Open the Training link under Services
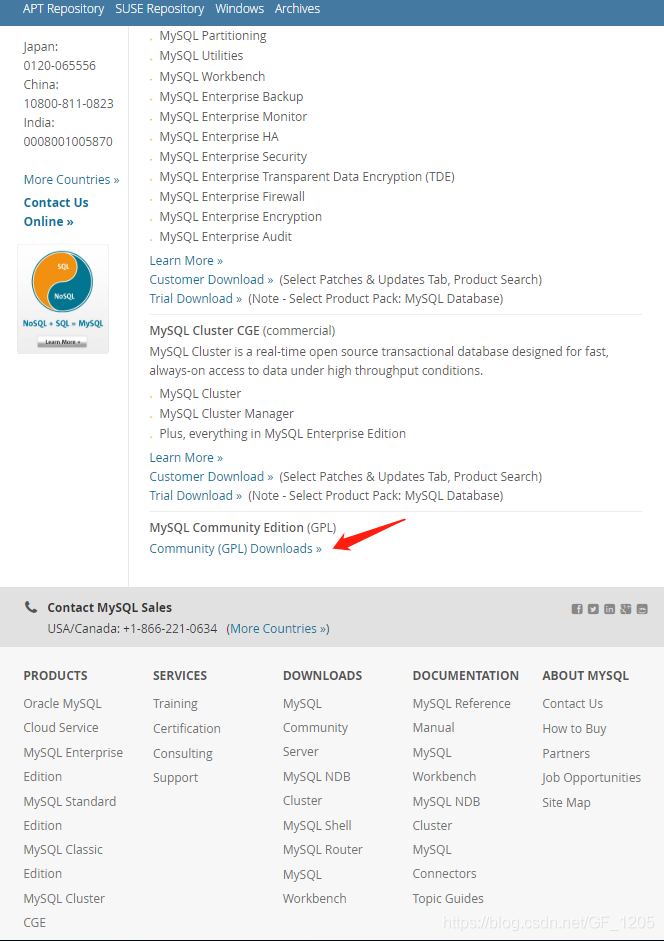Viewport: 664px width, 941px height. click(175, 703)
